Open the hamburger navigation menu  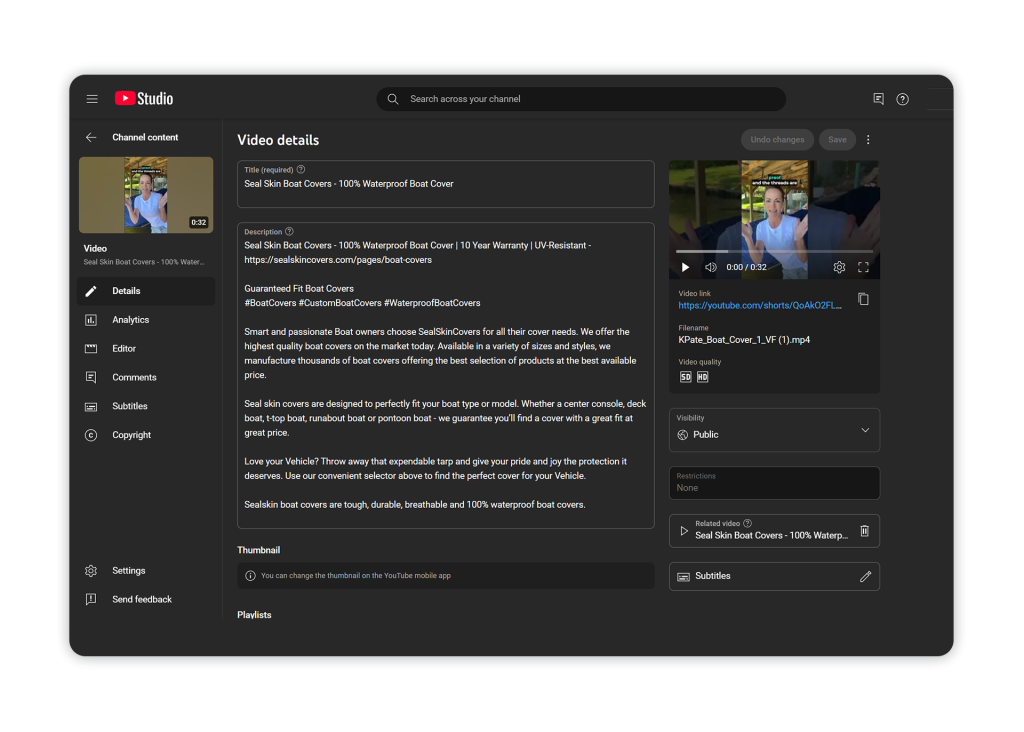tap(92, 99)
